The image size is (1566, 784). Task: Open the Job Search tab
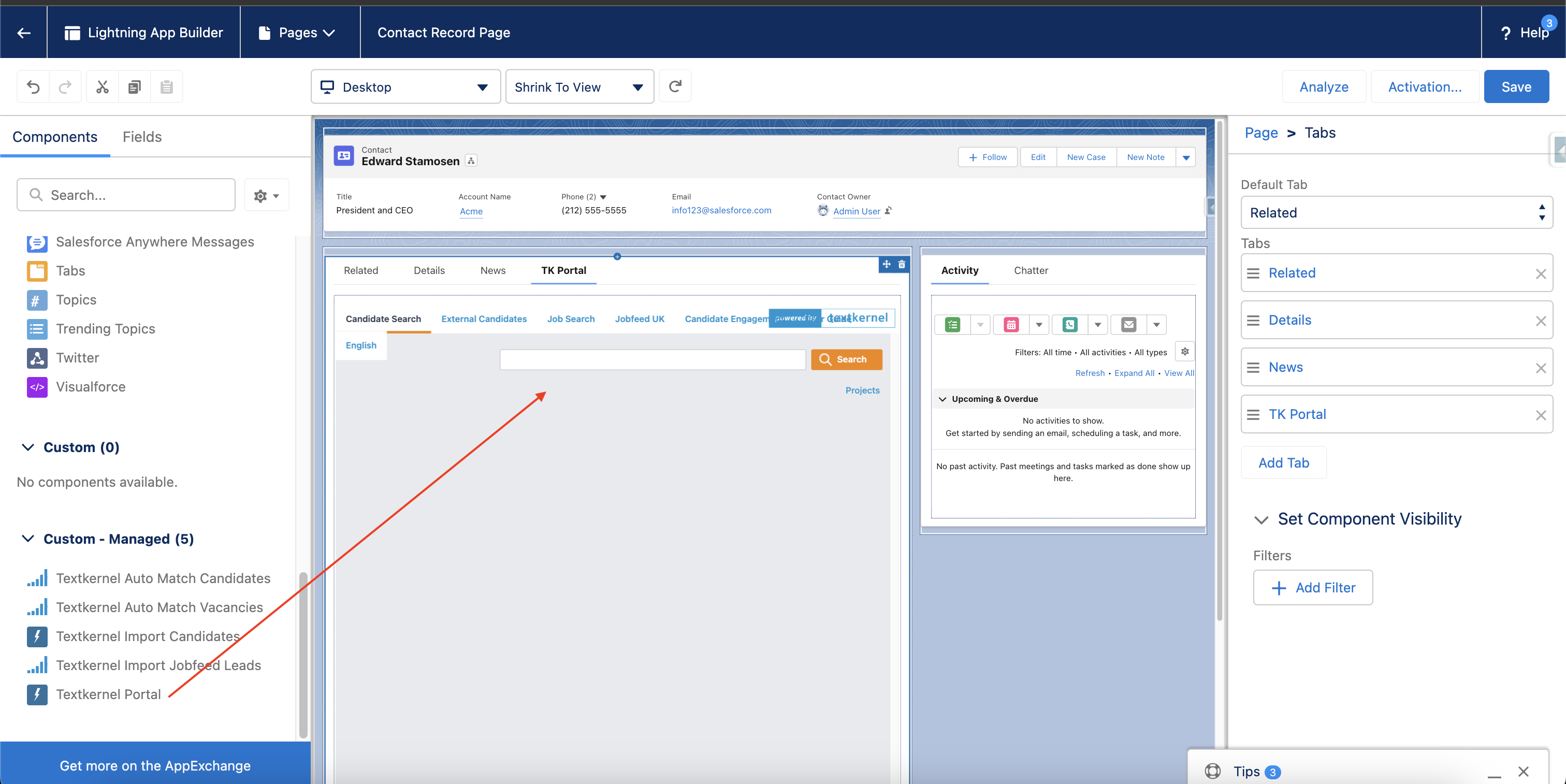pyautogui.click(x=570, y=319)
